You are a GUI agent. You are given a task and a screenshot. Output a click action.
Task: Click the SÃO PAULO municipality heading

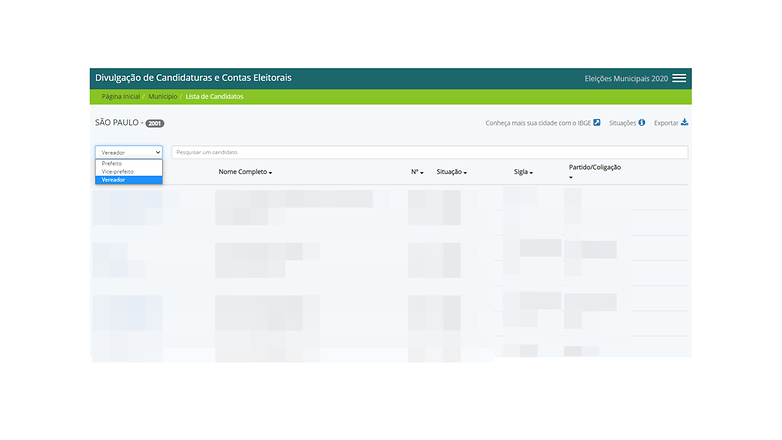117,123
